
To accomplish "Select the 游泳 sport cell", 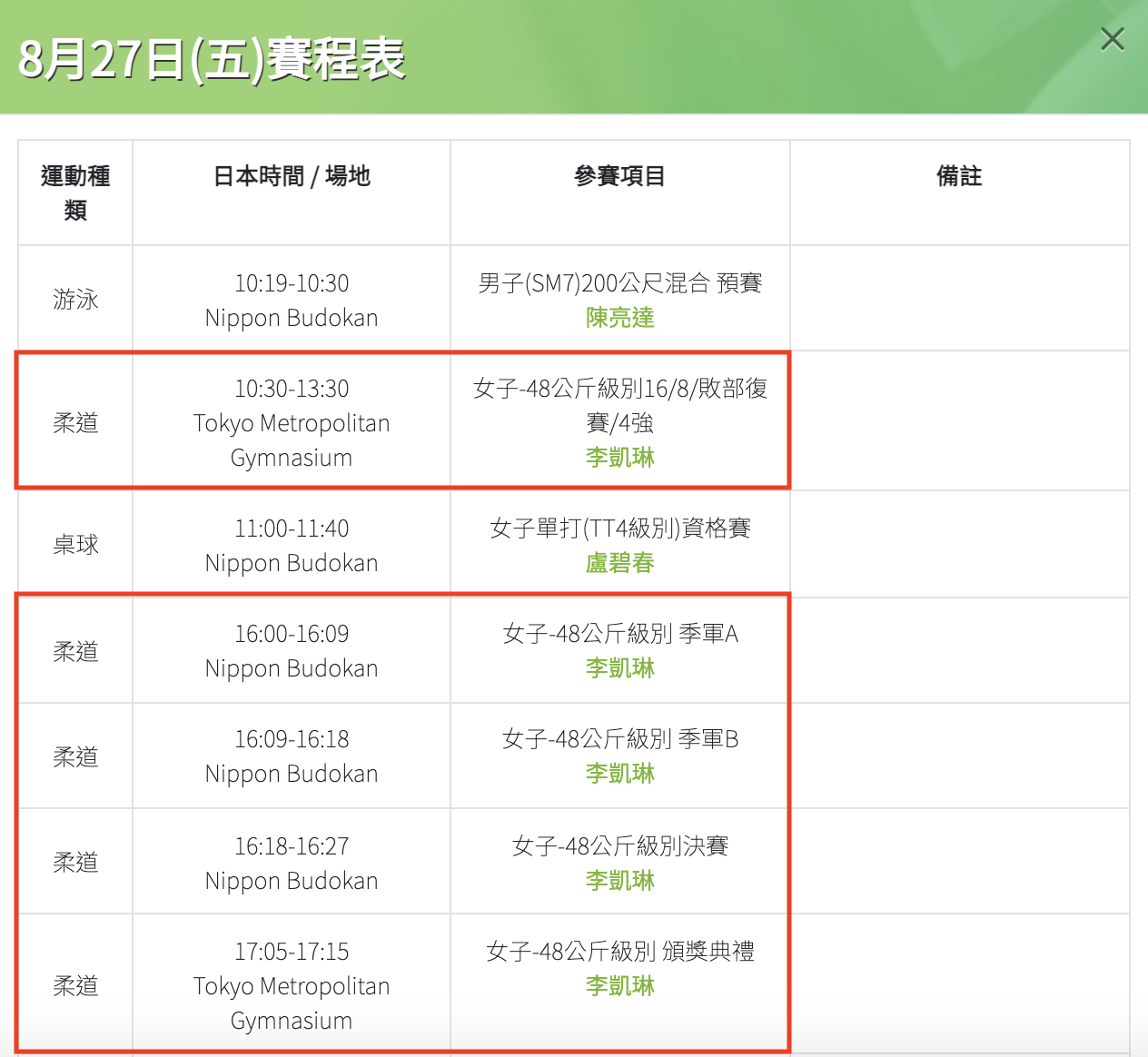I will point(75,300).
